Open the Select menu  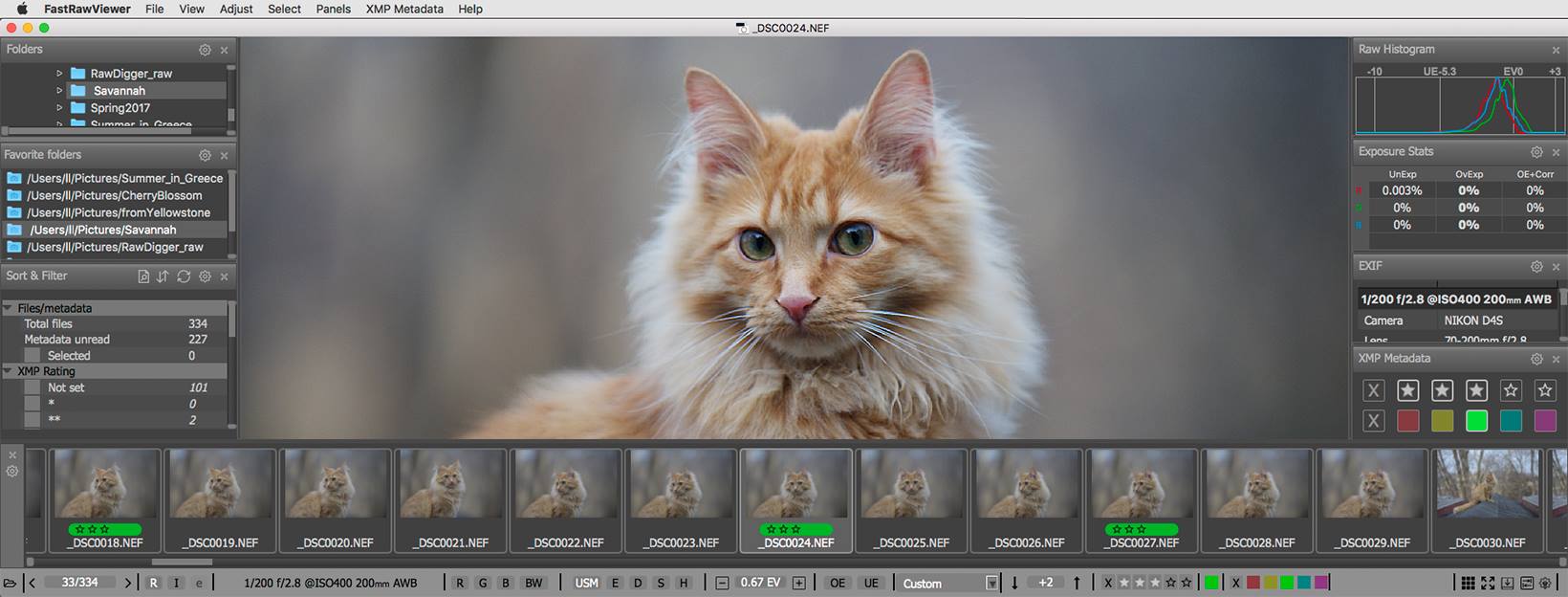click(284, 9)
